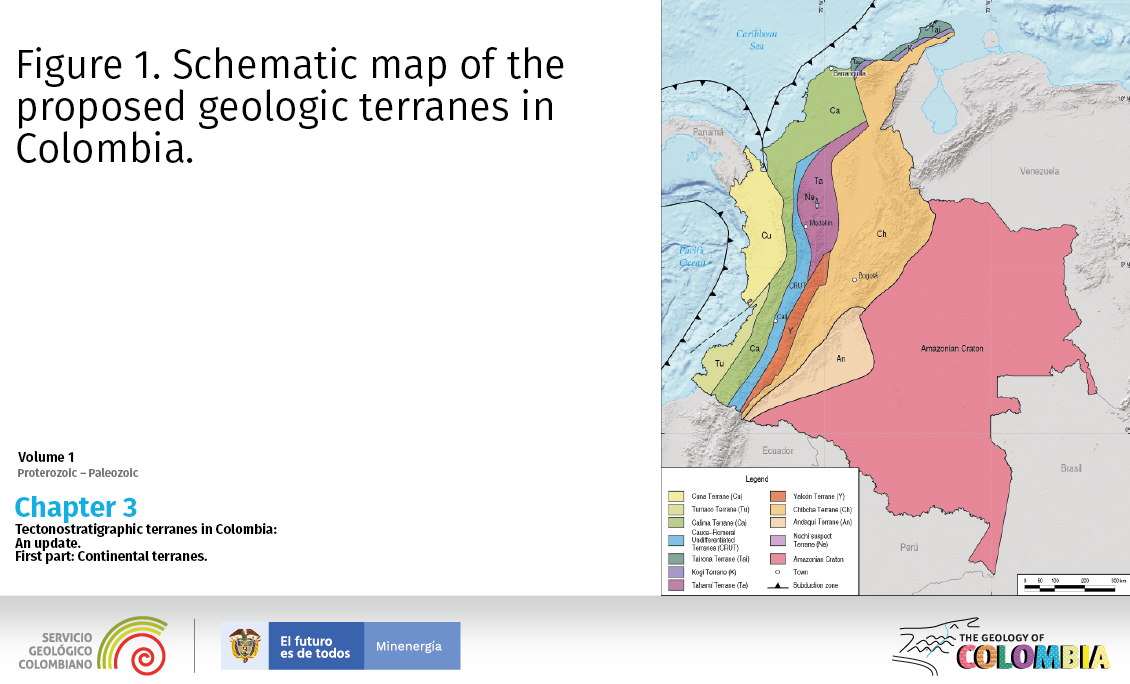This screenshot has width=1130, height=684.
Task: Click the 'Kogi Terrane (K)' legend text
Action: pos(714,572)
